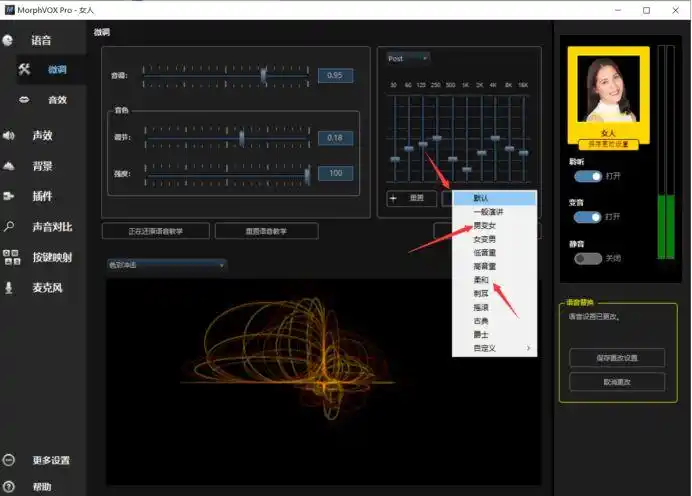
Task: Open the 背景 background sounds icon
Action: [x=9, y=166]
